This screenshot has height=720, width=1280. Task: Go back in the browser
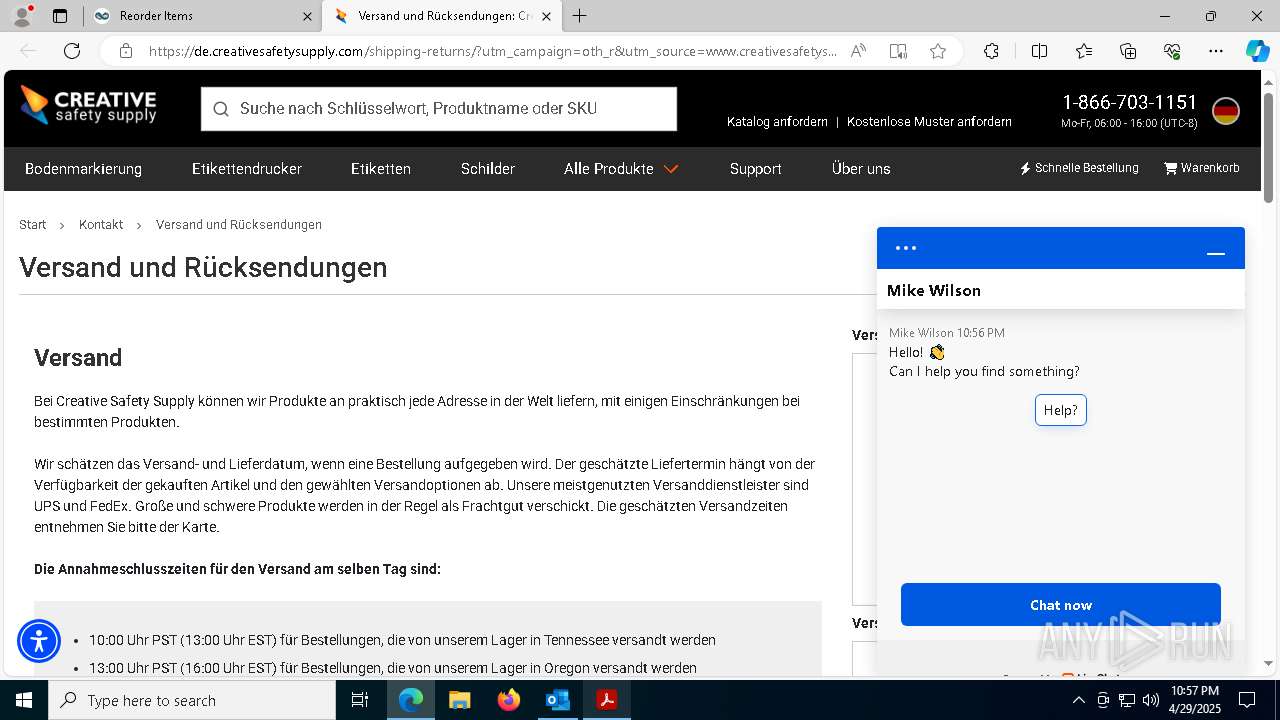[28, 51]
